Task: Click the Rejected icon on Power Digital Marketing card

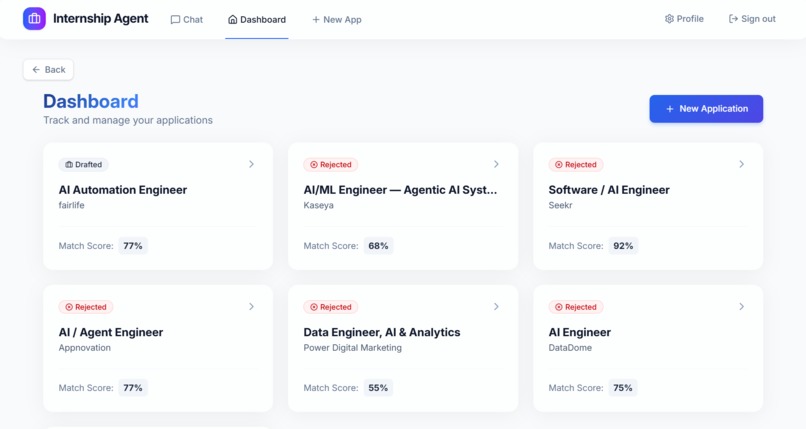Action: tap(314, 307)
